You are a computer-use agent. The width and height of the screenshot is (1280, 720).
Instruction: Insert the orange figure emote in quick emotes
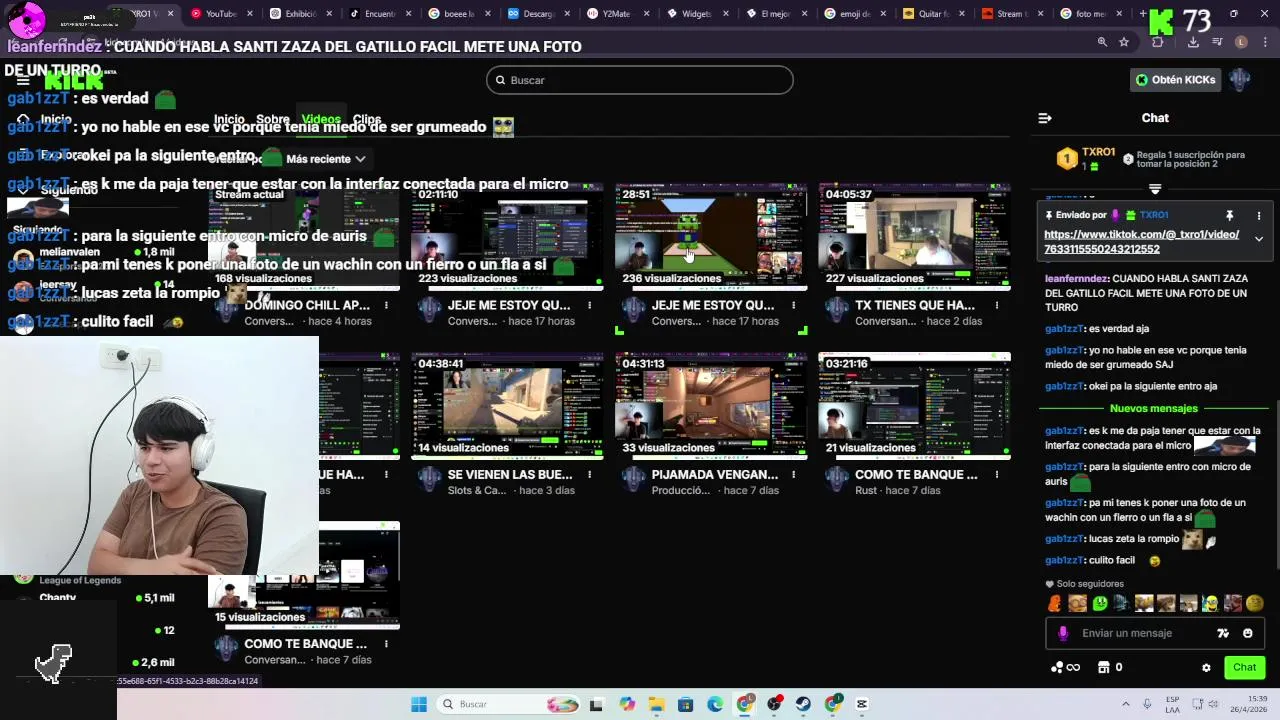click(x=1054, y=603)
